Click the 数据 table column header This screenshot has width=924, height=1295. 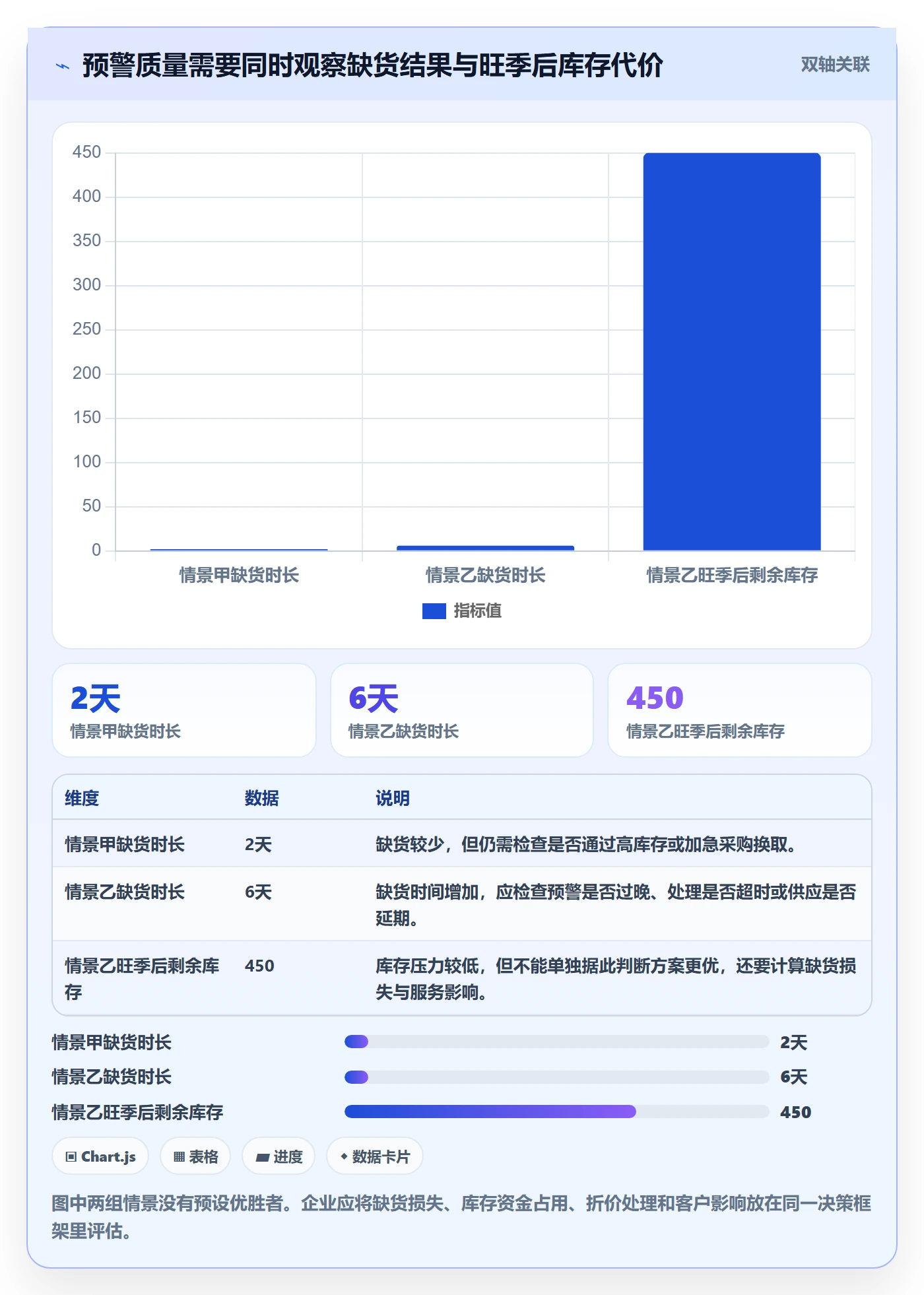(261, 799)
